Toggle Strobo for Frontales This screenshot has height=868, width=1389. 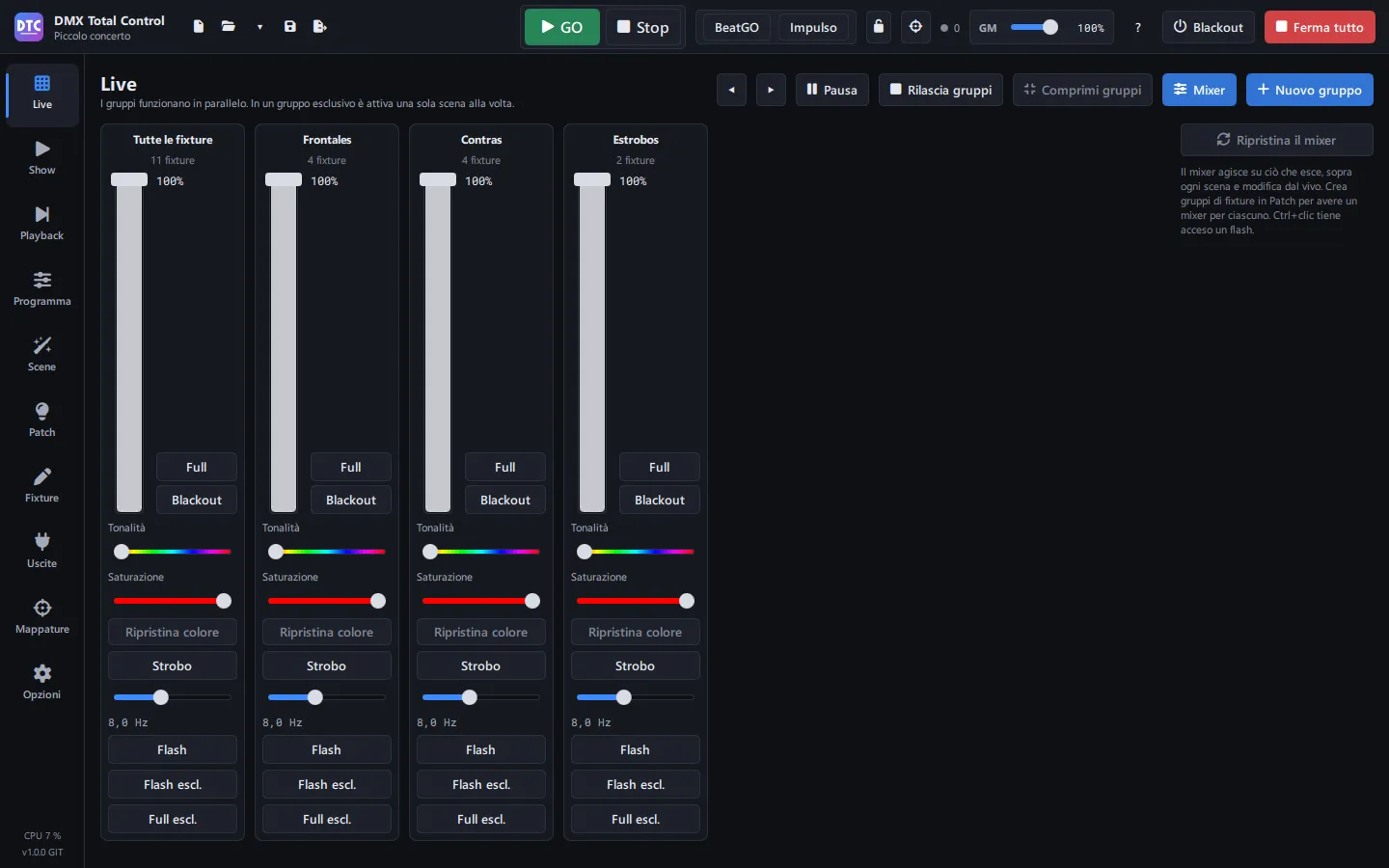(327, 665)
